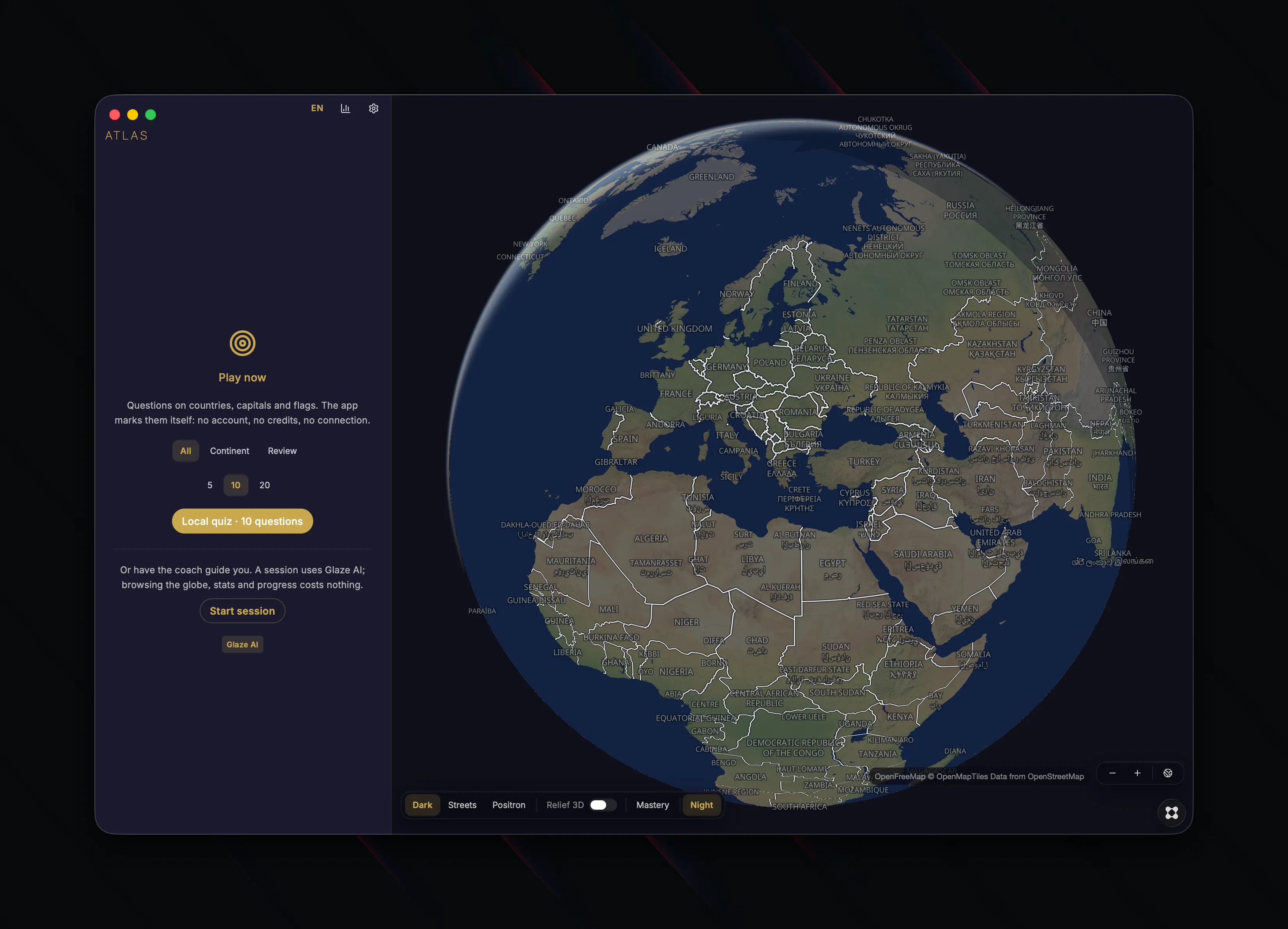1288x929 pixels.
Task: Switch language via EN button
Action: (x=317, y=108)
